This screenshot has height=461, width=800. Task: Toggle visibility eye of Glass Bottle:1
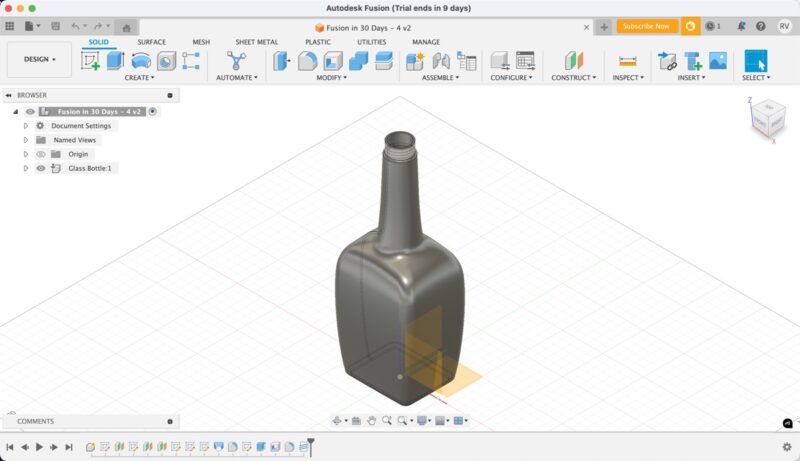click(41, 168)
